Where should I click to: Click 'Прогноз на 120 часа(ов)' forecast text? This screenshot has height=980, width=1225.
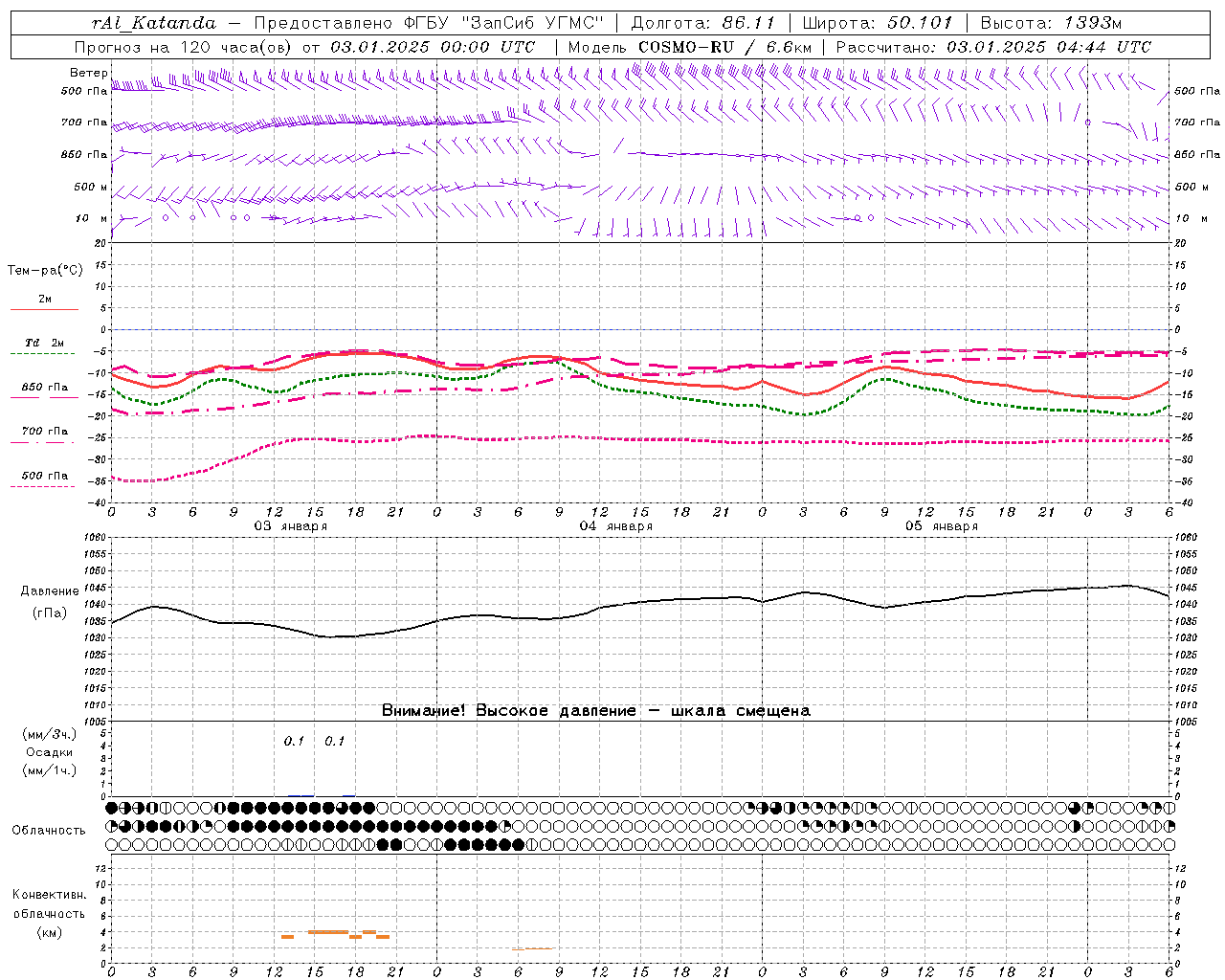tap(185, 47)
